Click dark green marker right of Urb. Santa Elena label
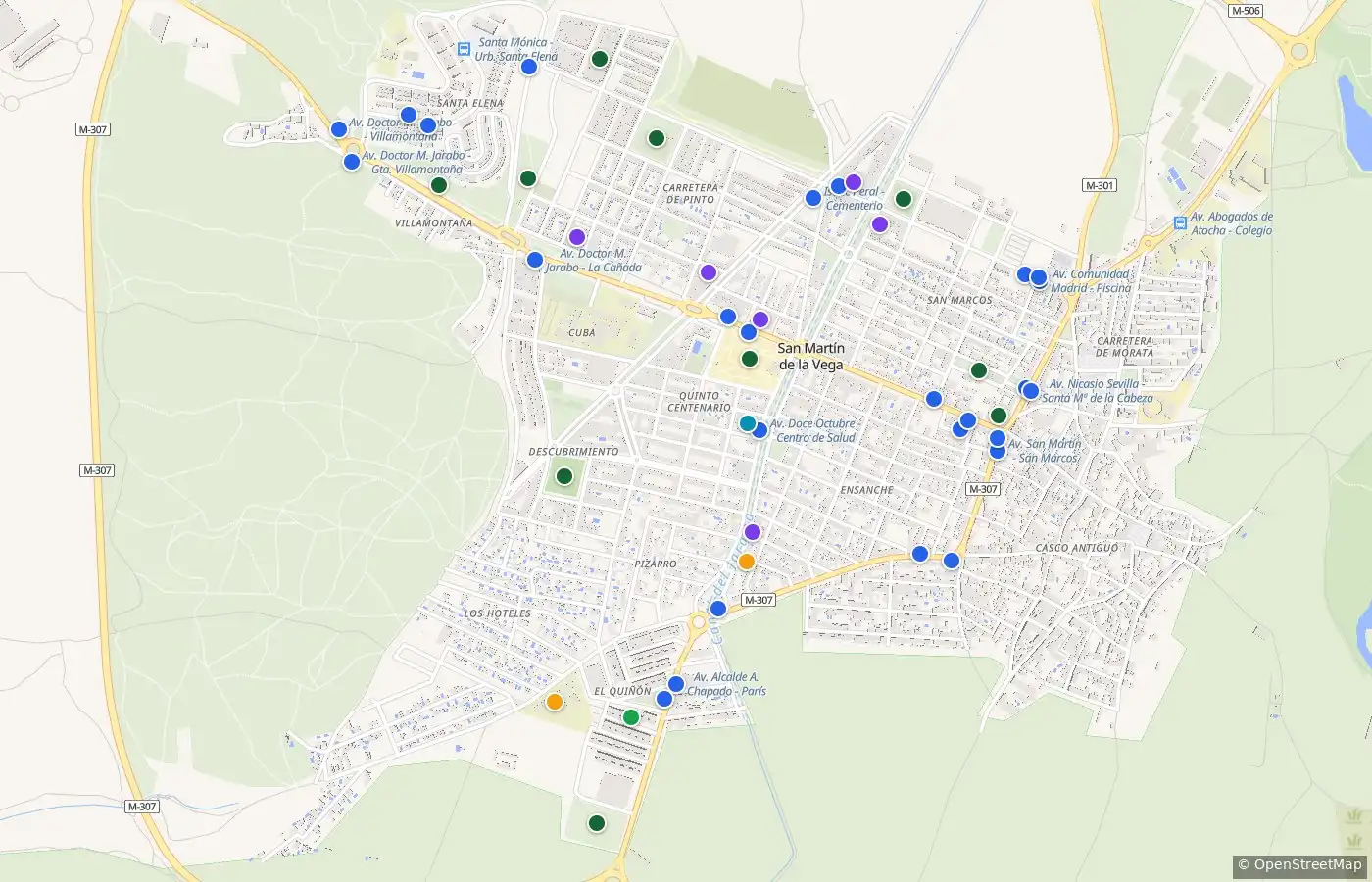The image size is (1372, 882). (x=600, y=59)
